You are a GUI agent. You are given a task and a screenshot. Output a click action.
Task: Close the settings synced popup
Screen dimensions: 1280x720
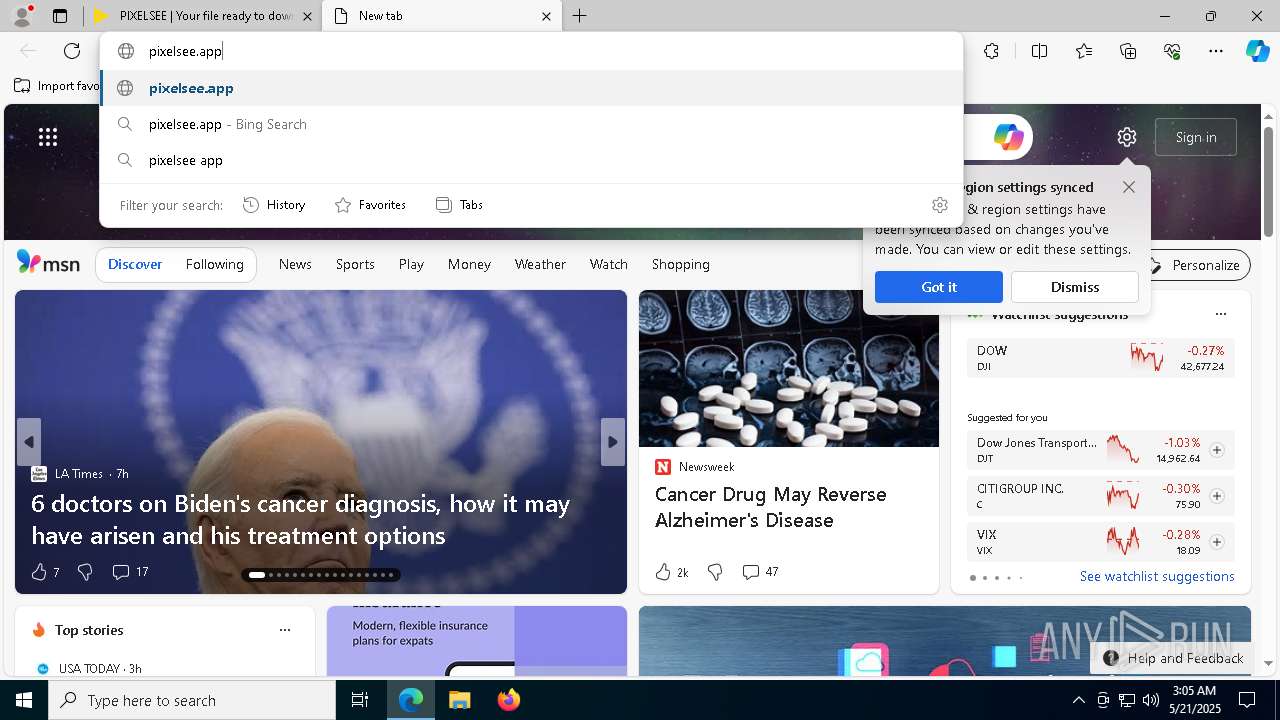(x=1129, y=187)
